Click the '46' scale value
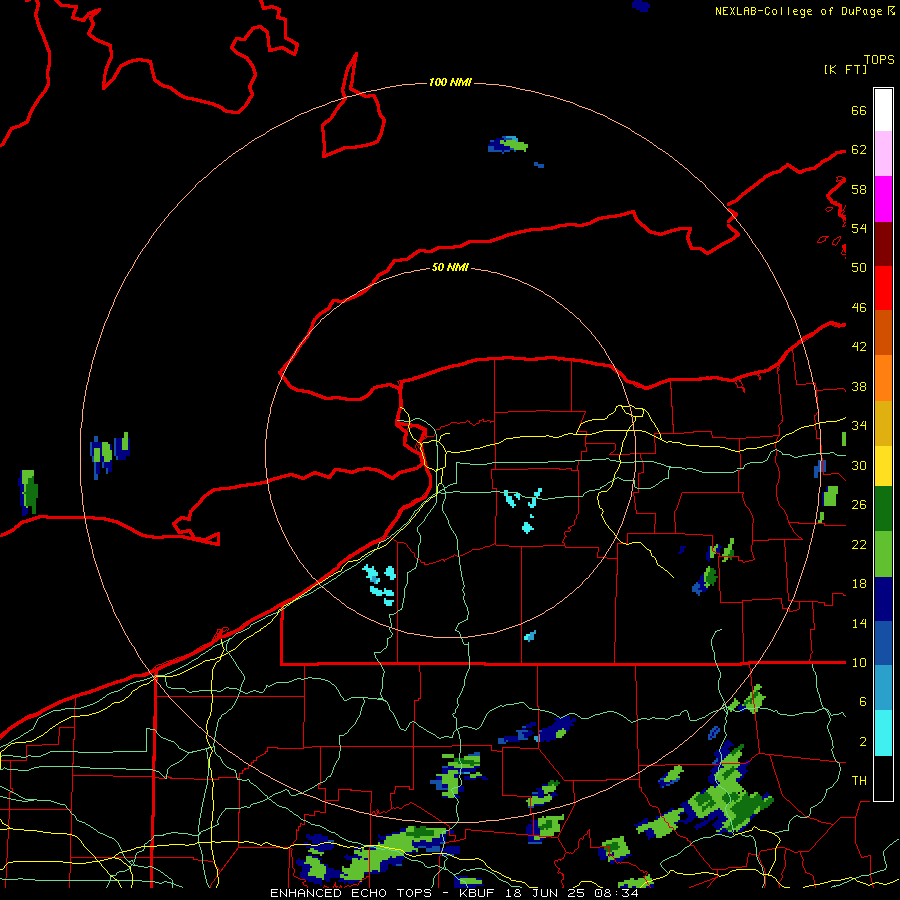The height and width of the screenshot is (900, 900). [x=859, y=308]
